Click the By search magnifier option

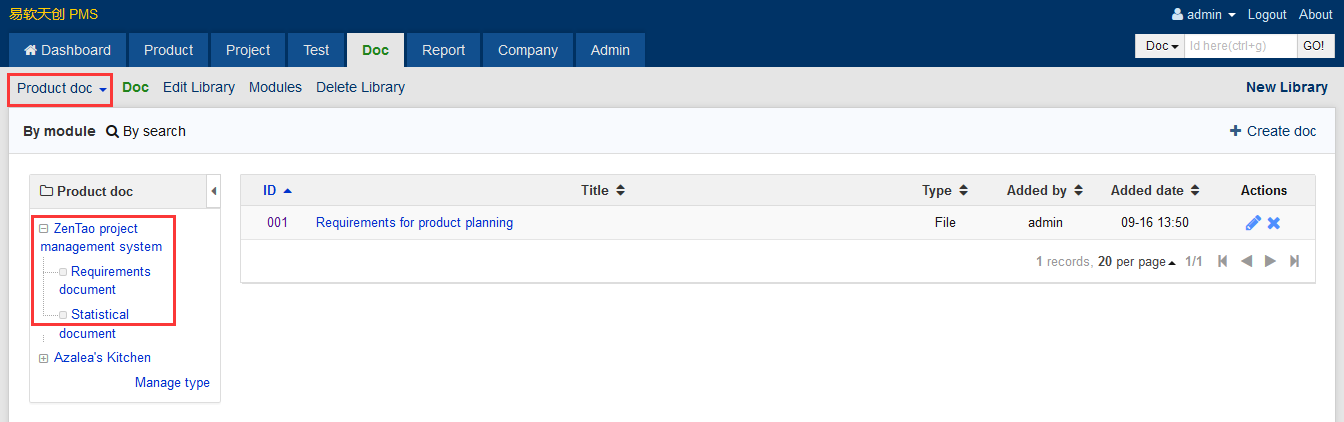coord(146,131)
